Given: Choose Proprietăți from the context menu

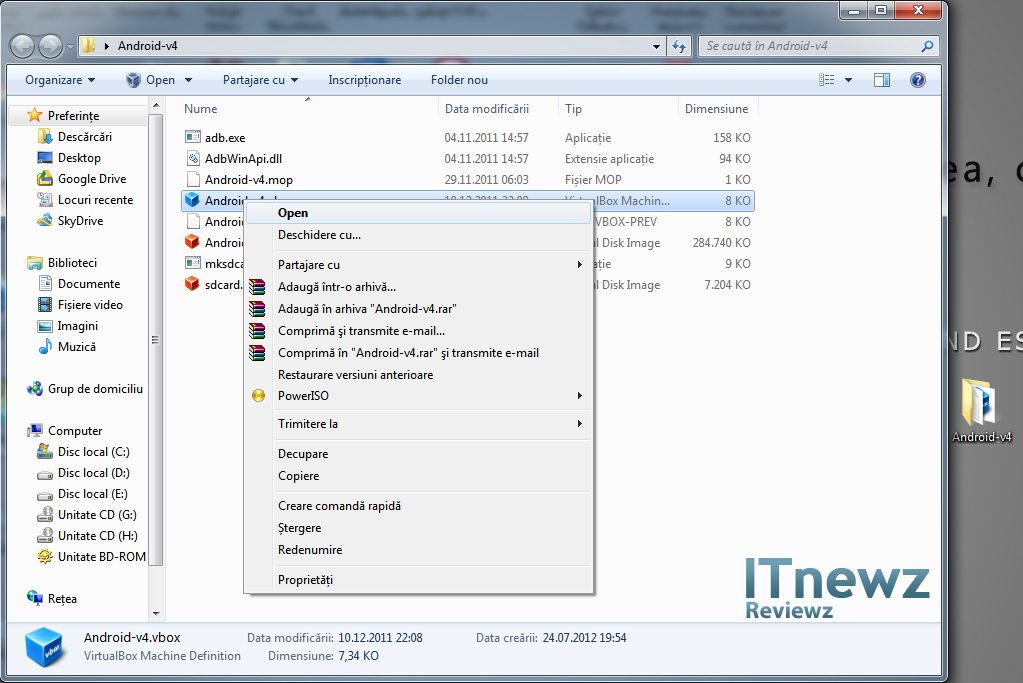Looking at the screenshot, I should 305,580.
